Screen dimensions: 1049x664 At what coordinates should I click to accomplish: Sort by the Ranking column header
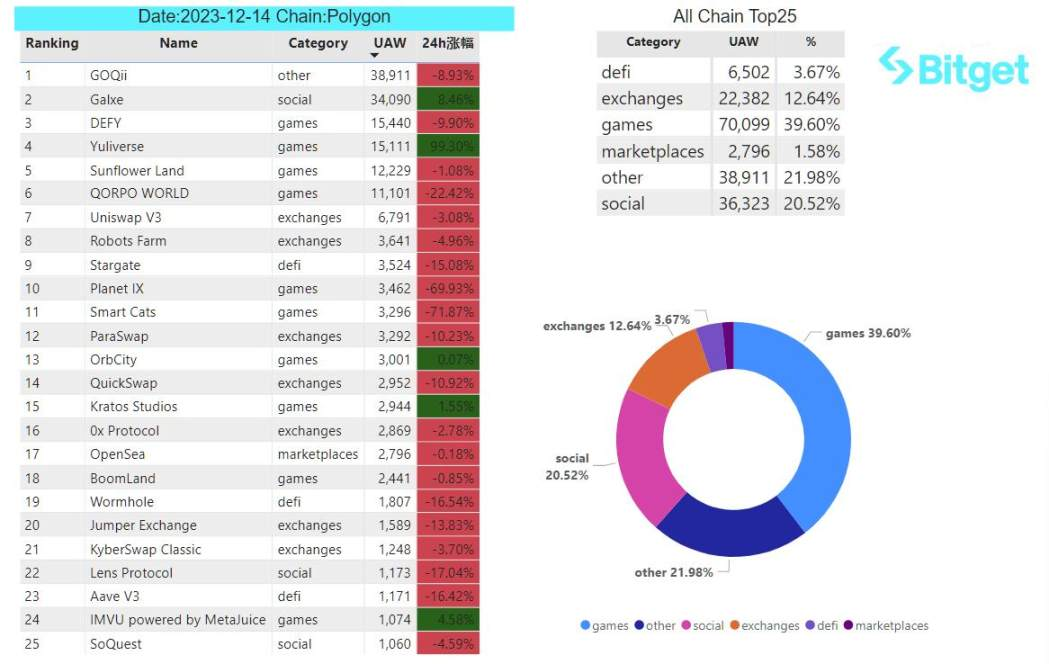[52, 43]
